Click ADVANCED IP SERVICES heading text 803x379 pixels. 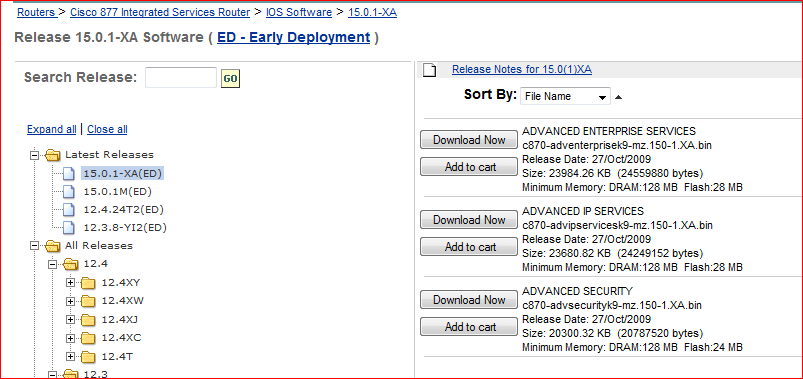coord(583,211)
